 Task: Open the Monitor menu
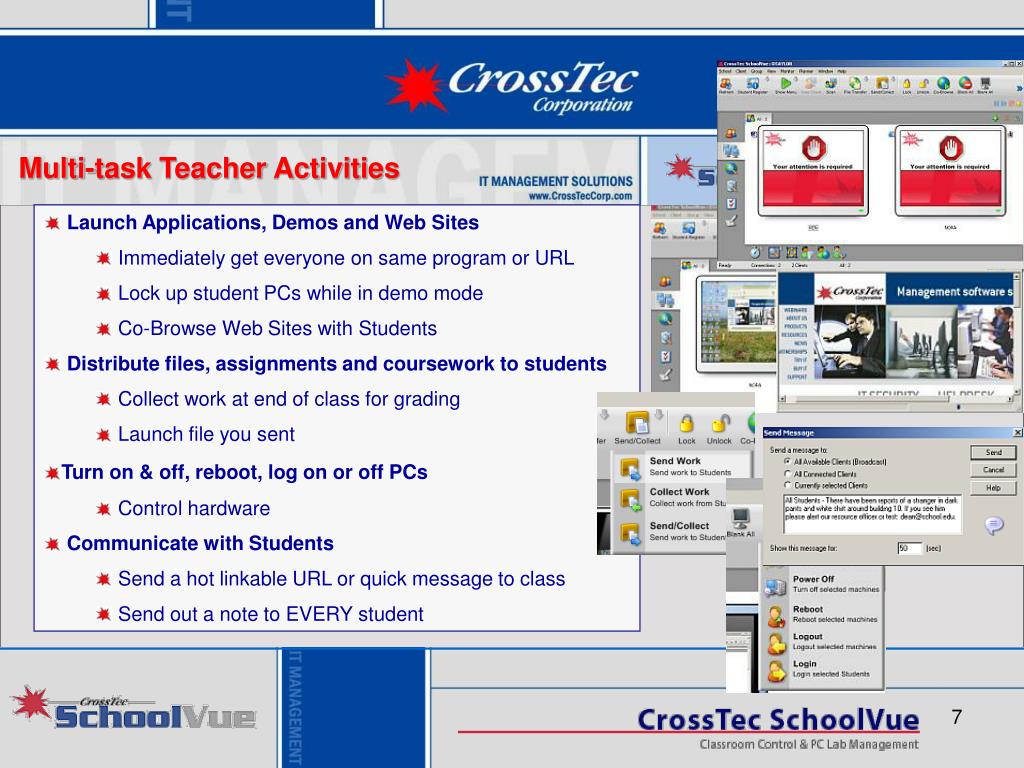click(787, 71)
